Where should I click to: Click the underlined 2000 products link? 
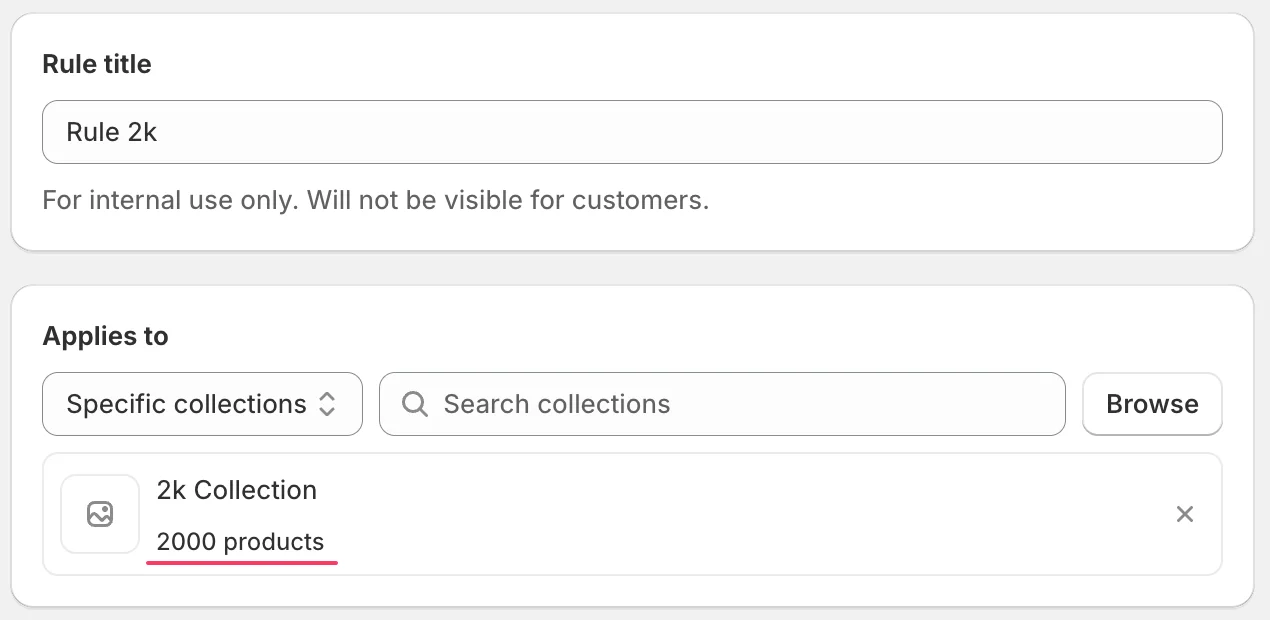(x=240, y=541)
